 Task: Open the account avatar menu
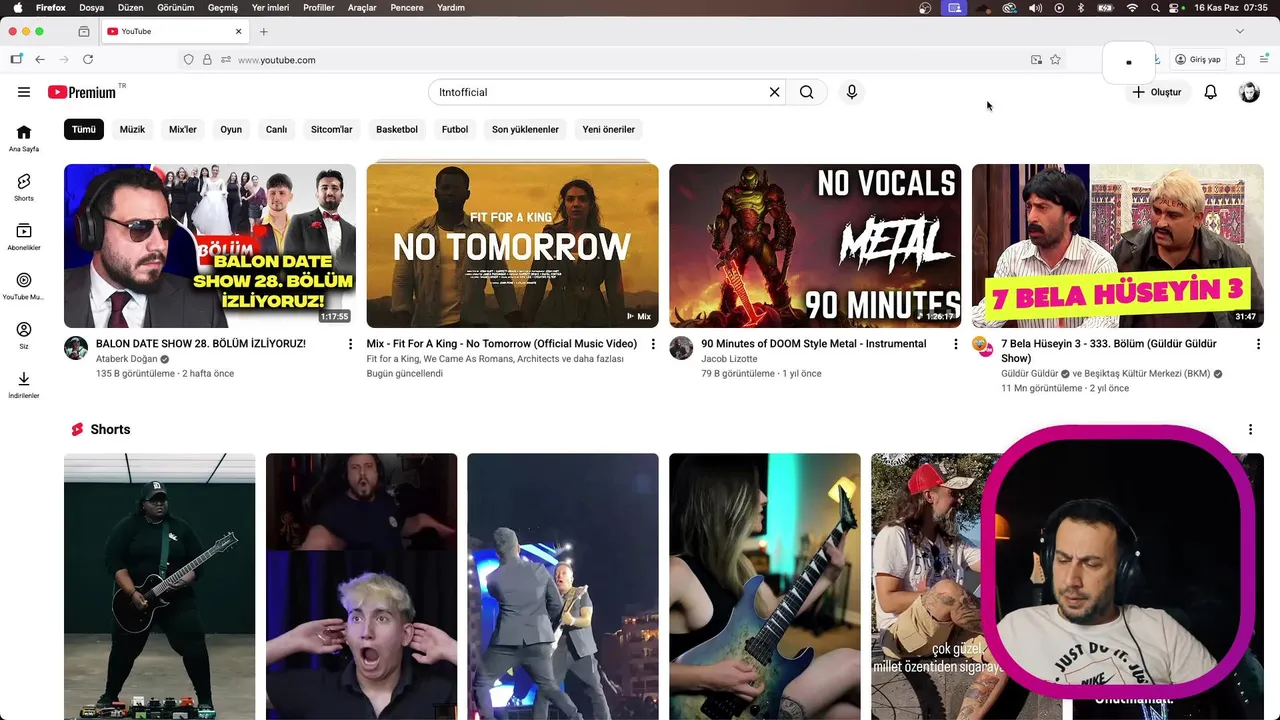[1249, 92]
